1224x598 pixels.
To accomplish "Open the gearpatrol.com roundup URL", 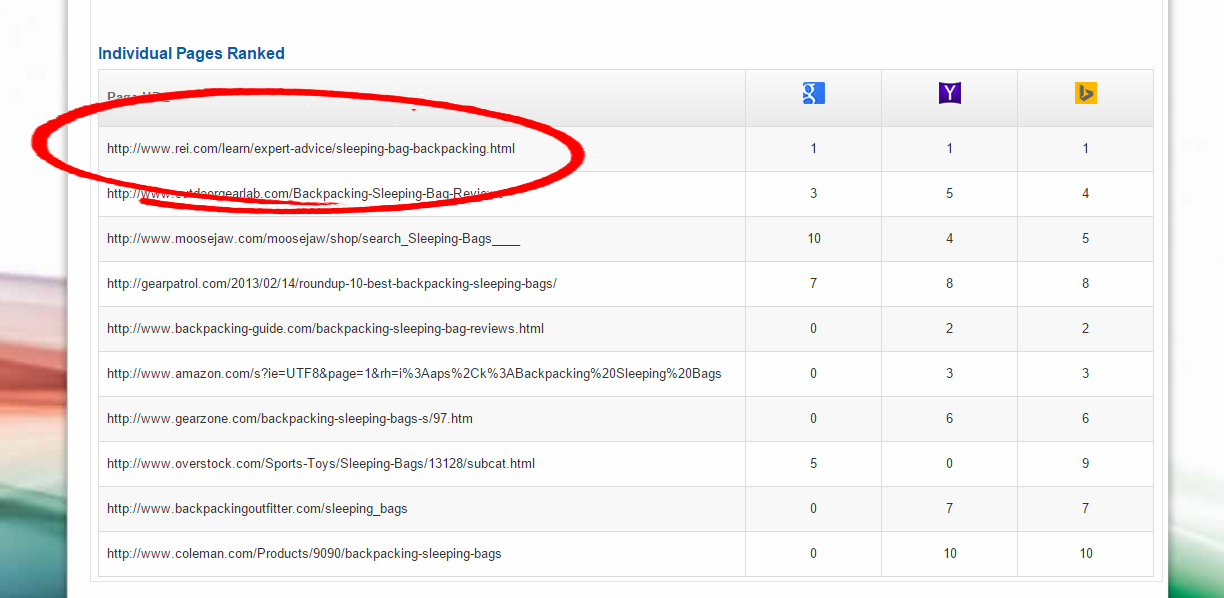I will pos(332,284).
